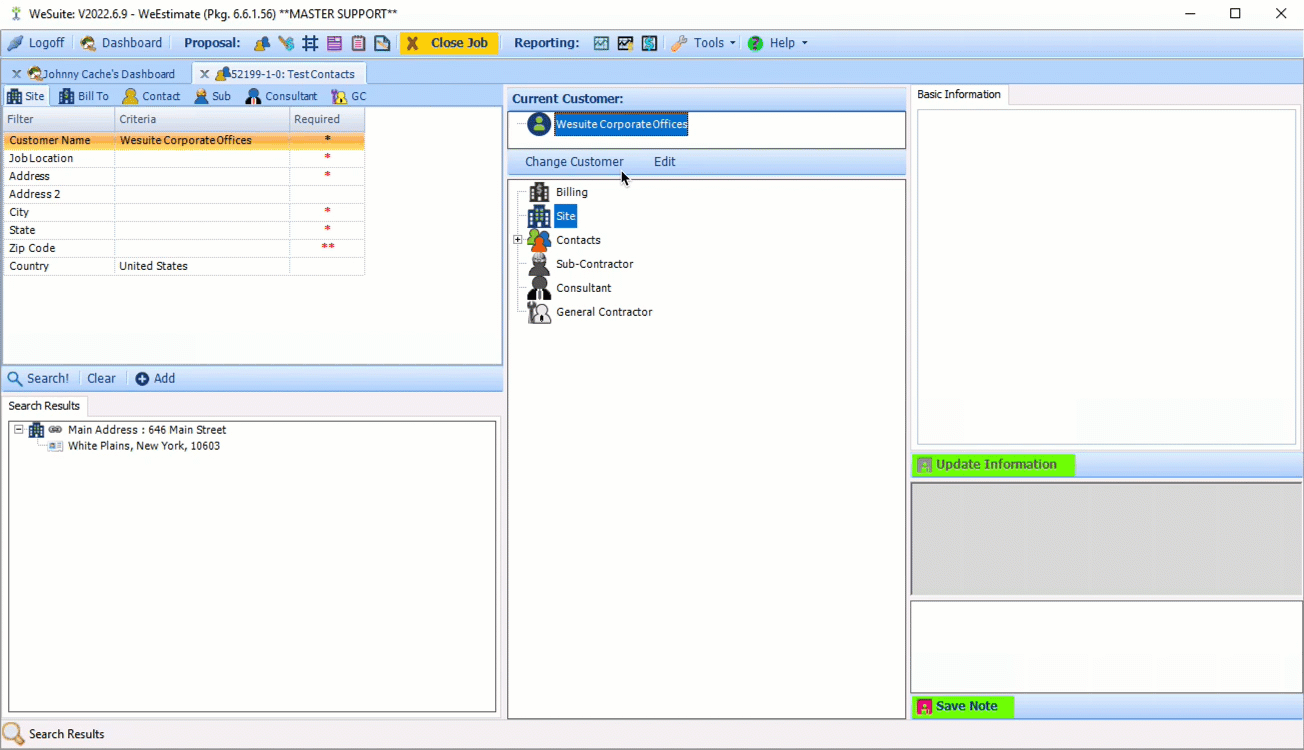The image size is (1304, 750).
Task: Select the Search Results tab
Action: [x=44, y=406]
